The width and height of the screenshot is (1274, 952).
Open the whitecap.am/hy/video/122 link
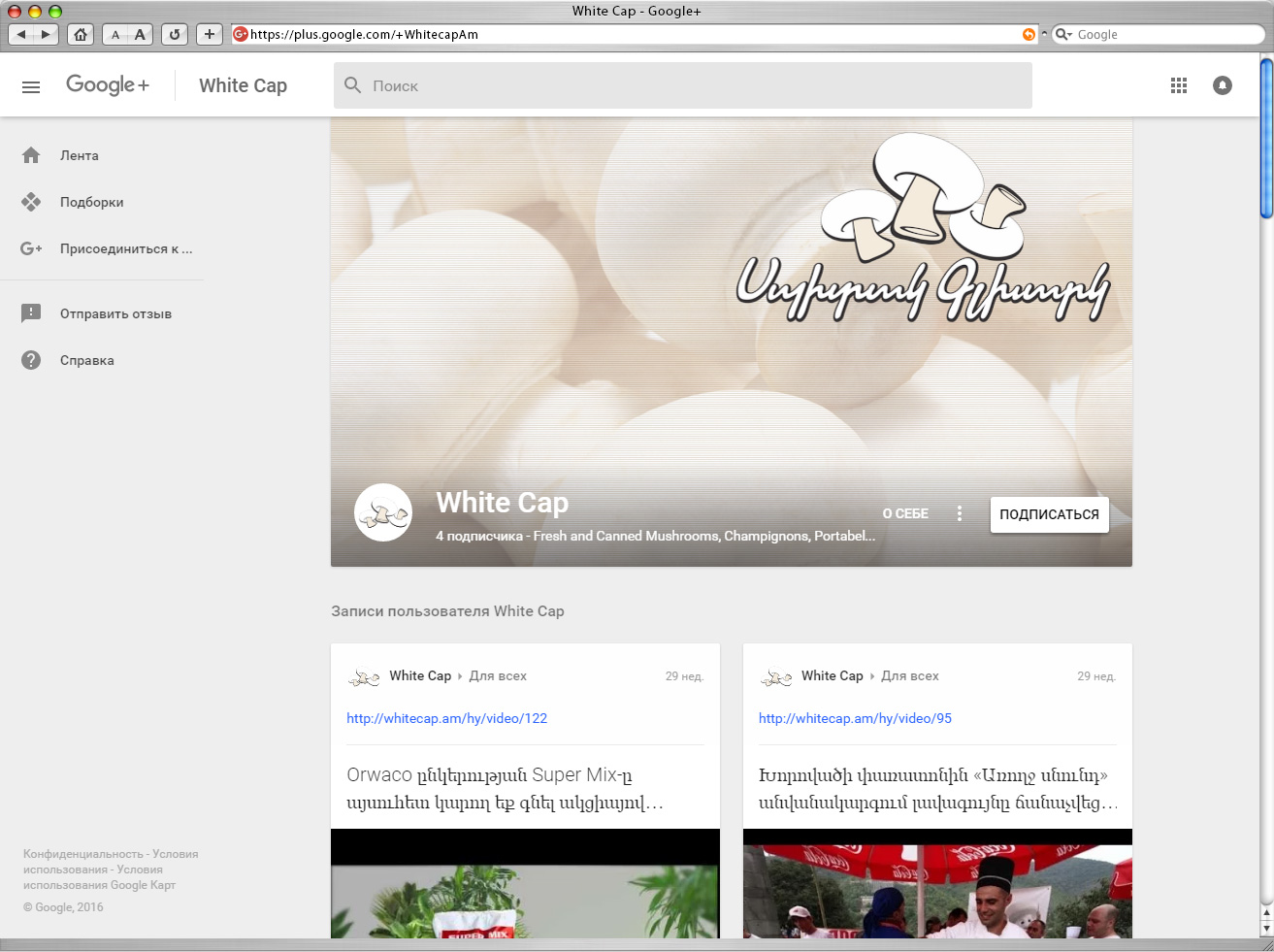tap(447, 718)
